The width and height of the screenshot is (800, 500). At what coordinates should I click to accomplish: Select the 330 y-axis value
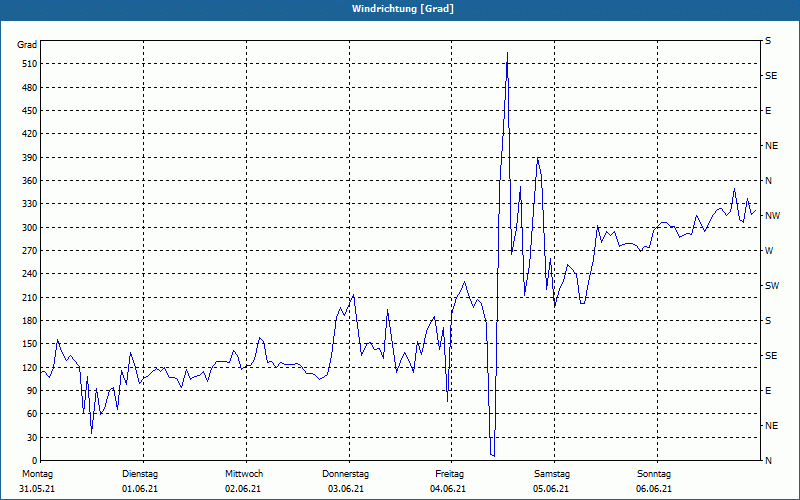29,204
